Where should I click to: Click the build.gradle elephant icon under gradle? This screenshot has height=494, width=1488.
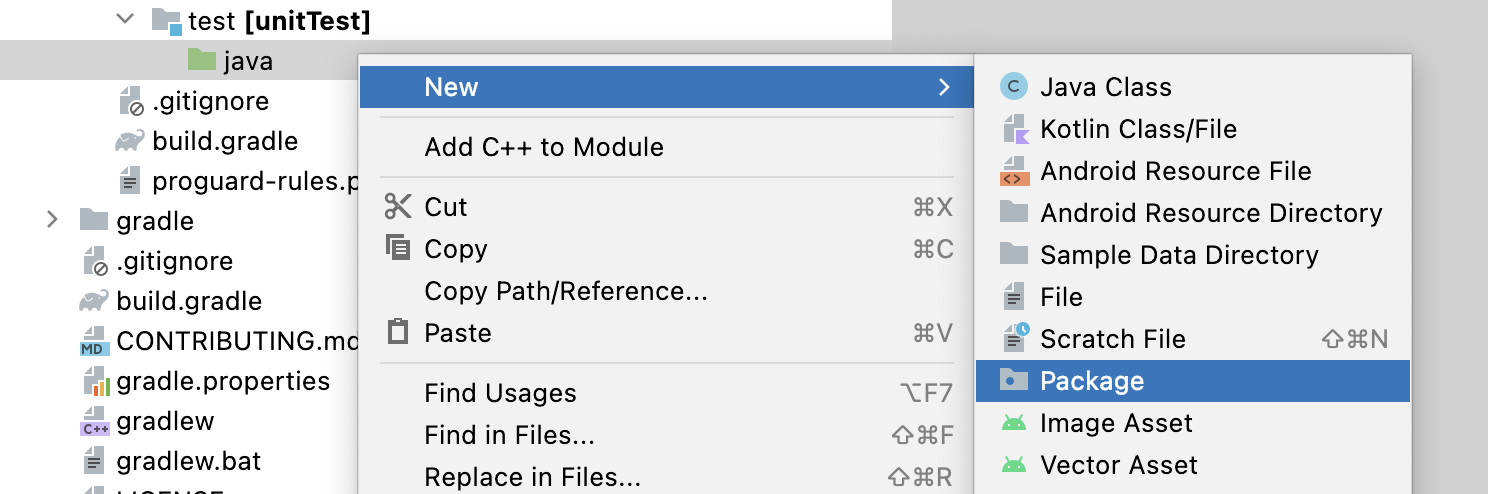click(94, 301)
